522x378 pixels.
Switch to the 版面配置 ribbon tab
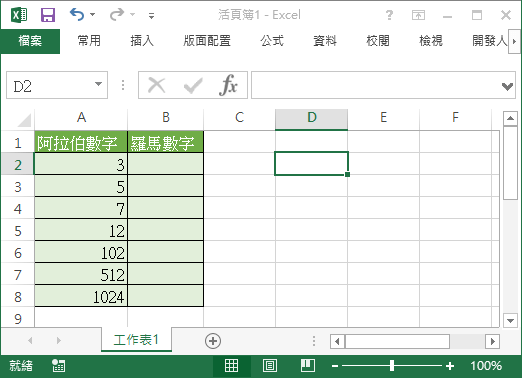(207, 41)
